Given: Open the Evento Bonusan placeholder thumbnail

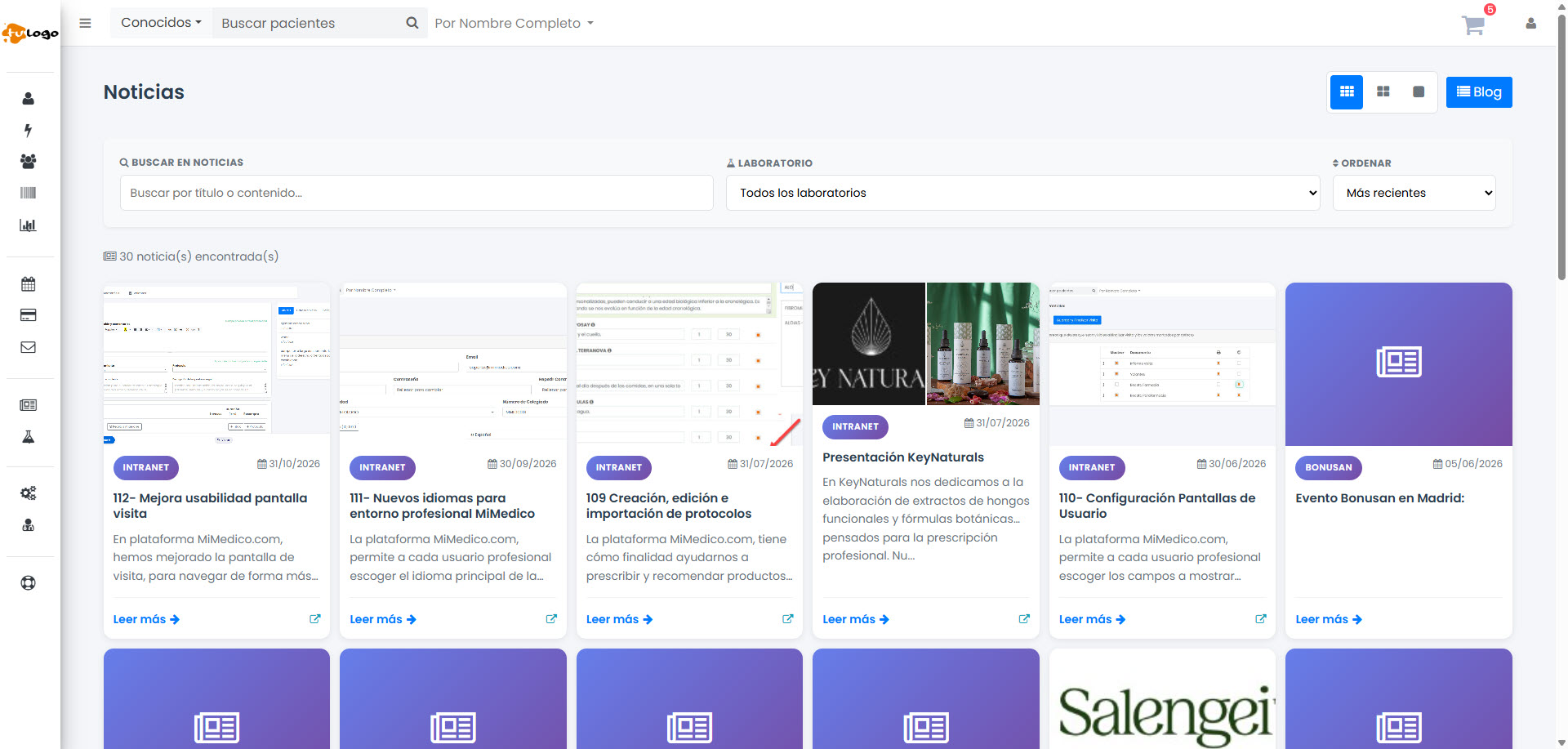Looking at the screenshot, I should click(1399, 364).
